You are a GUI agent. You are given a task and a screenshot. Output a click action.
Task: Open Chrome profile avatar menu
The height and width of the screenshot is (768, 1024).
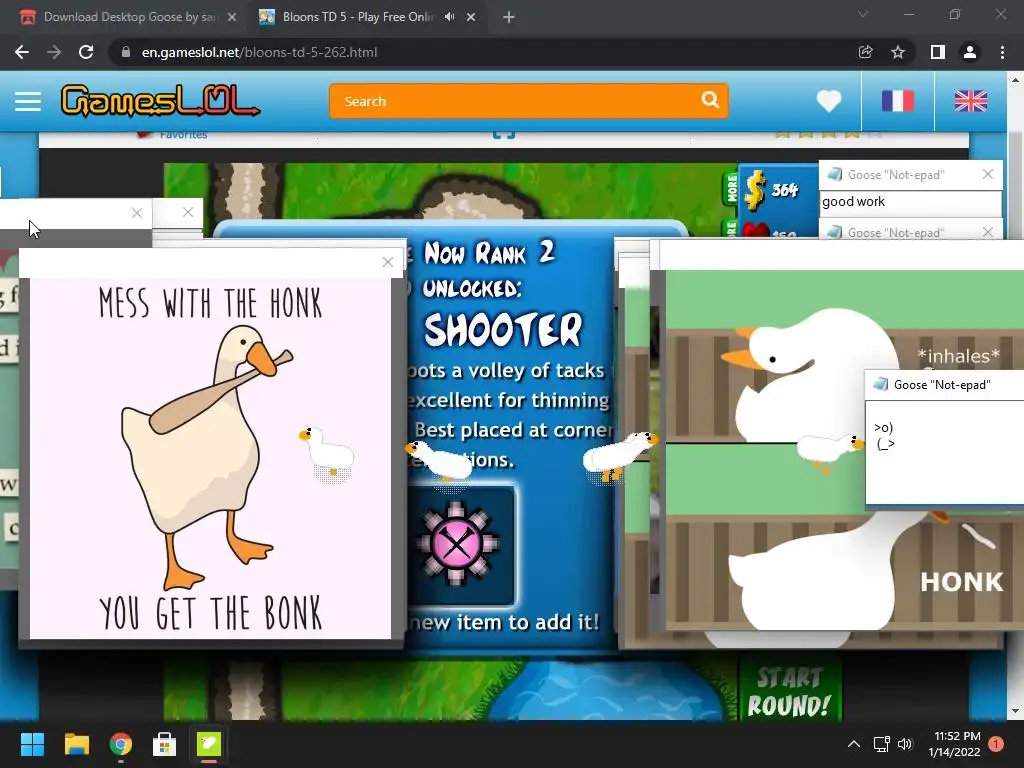[970, 52]
